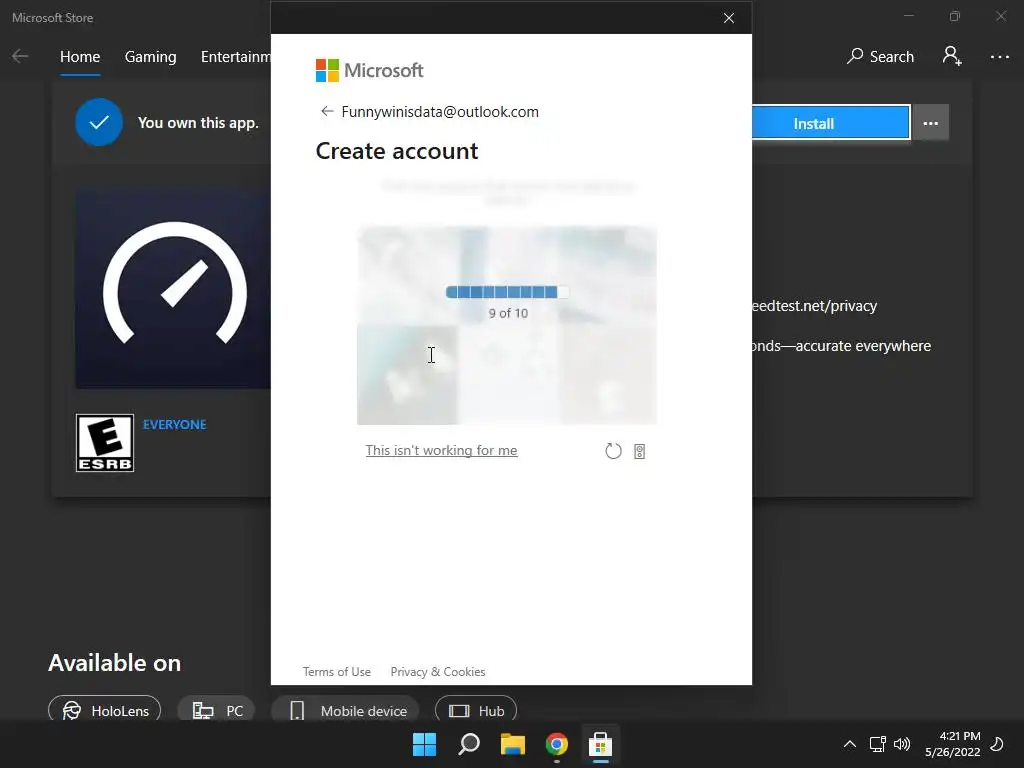
Task: Click the You own this app text
Action: tap(198, 123)
